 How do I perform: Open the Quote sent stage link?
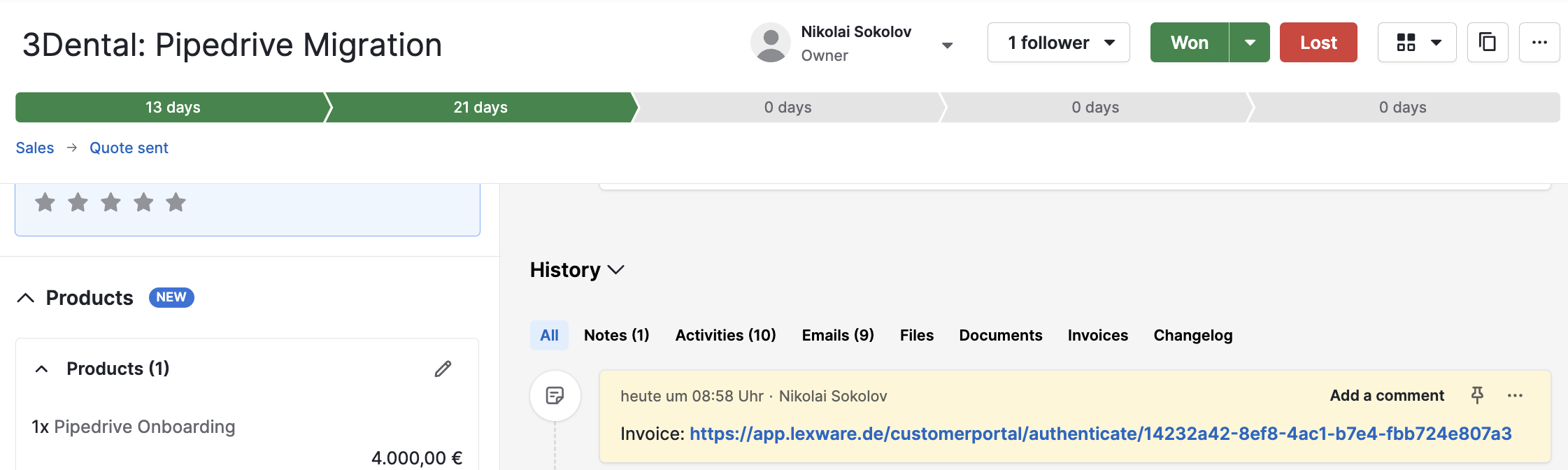129,148
